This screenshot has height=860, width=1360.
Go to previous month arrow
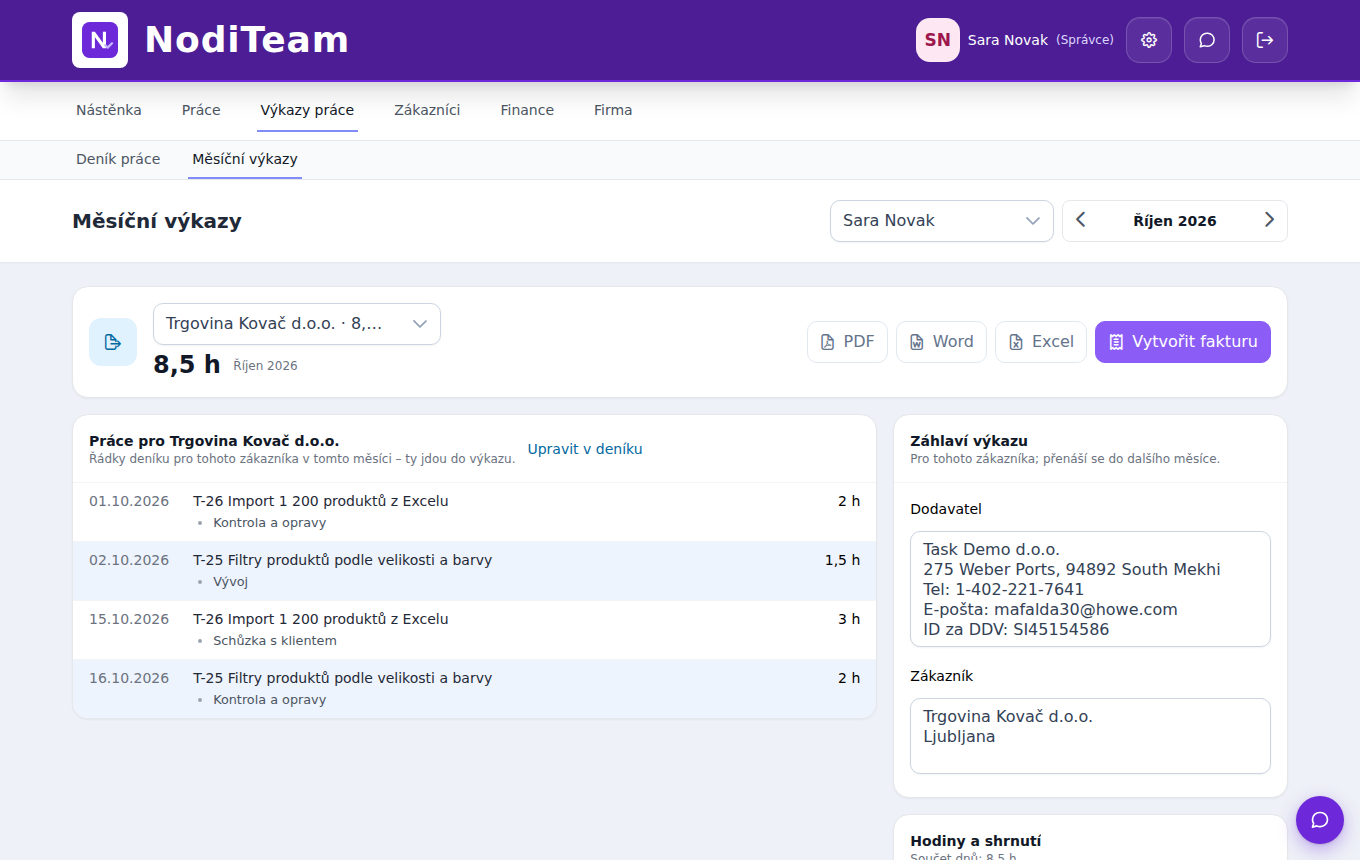pos(1081,221)
